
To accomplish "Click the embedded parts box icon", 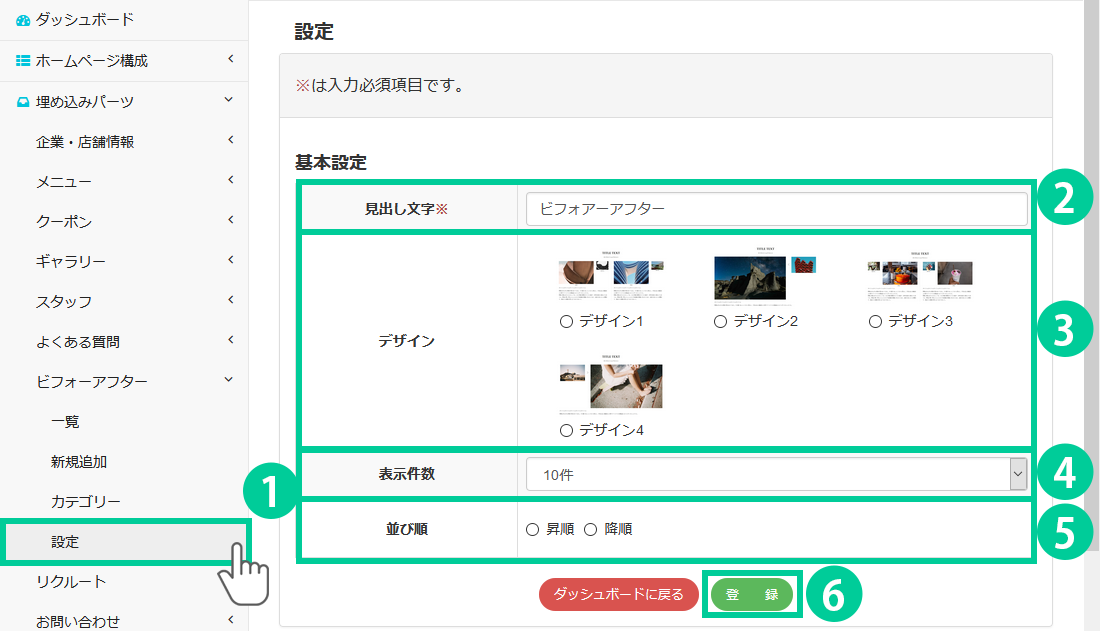I will coord(23,102).
